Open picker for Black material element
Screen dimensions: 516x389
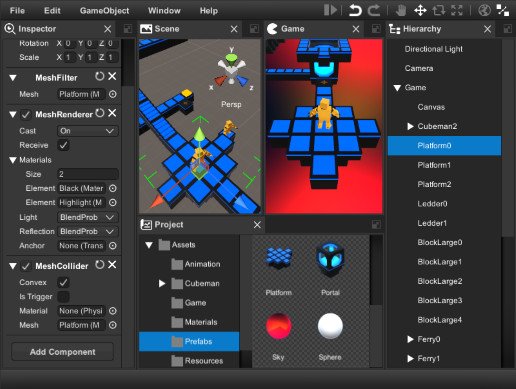coord(113,188)
